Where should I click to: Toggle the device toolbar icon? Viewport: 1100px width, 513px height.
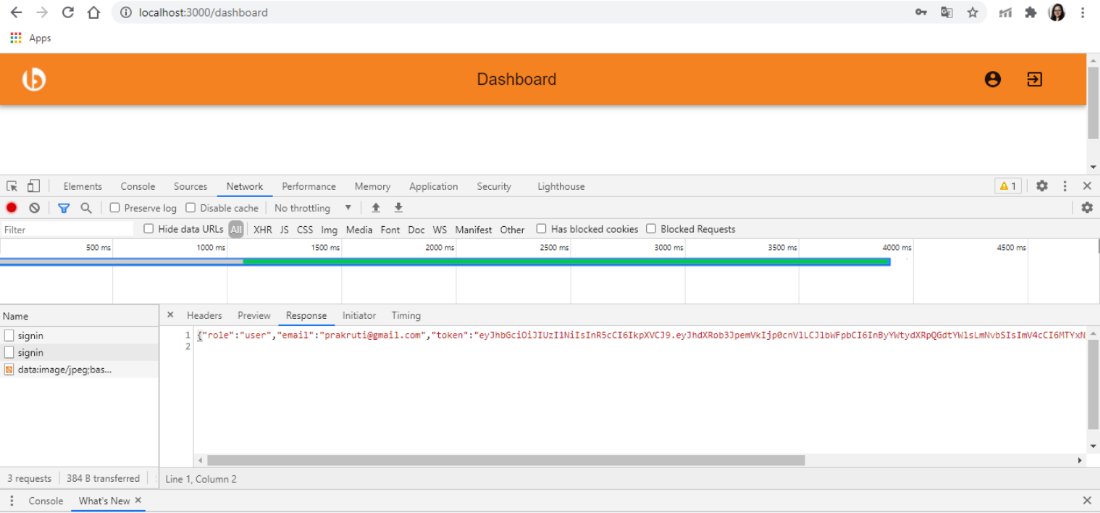tap(33, 186)
